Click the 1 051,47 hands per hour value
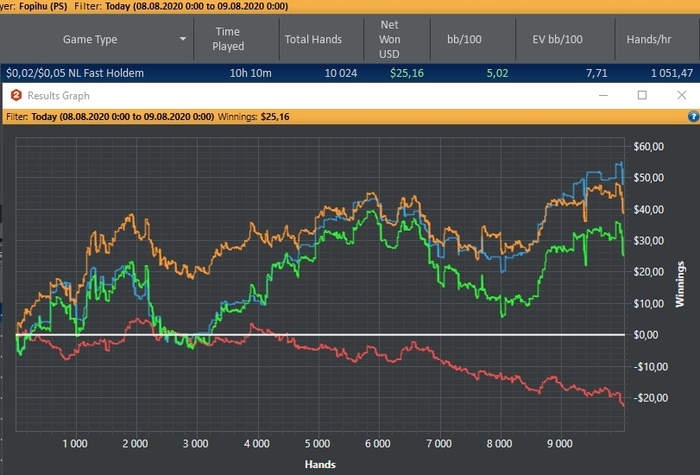Viewport: 700px width, 475px height. 672,73
